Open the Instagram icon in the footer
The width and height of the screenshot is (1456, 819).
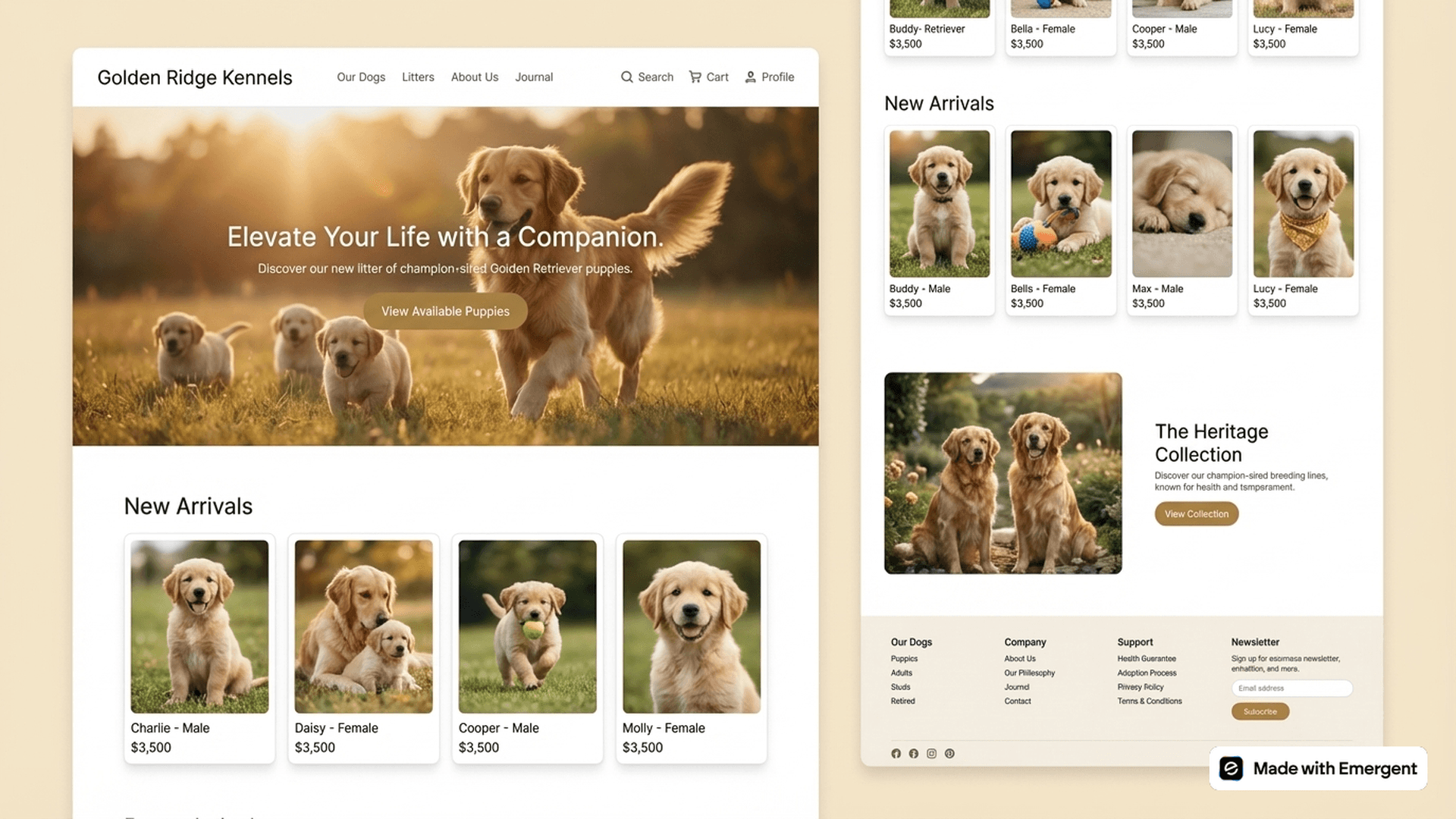coord(931,753)
